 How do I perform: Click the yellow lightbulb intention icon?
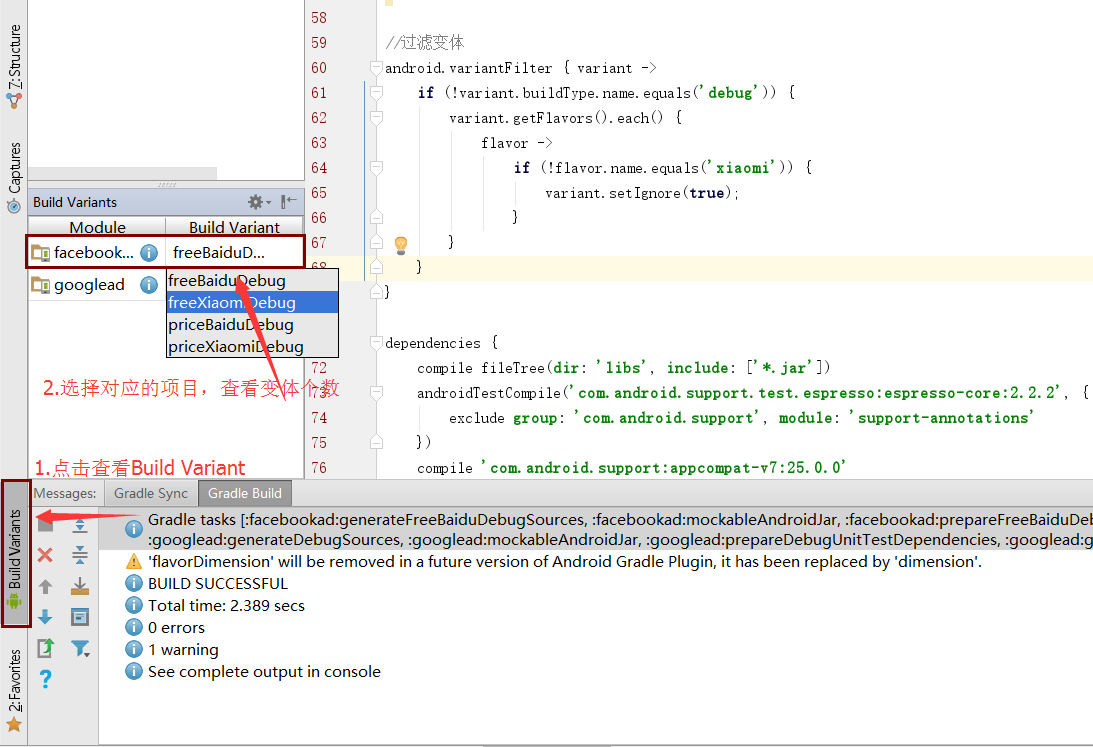coord(401,244)
